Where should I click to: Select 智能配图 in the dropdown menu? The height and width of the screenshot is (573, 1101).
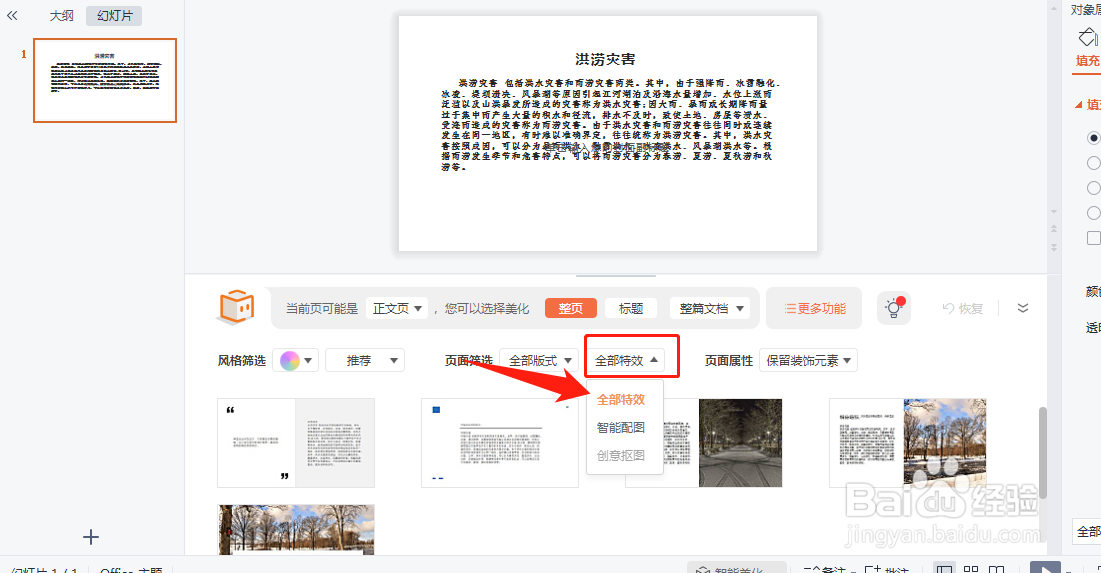coord(621,427)
